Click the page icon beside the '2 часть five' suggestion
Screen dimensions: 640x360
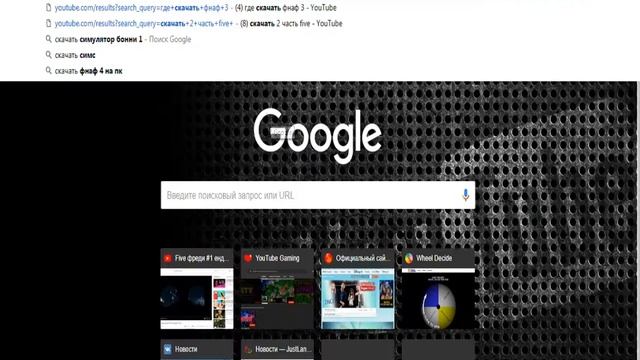[x=48, y=23]
